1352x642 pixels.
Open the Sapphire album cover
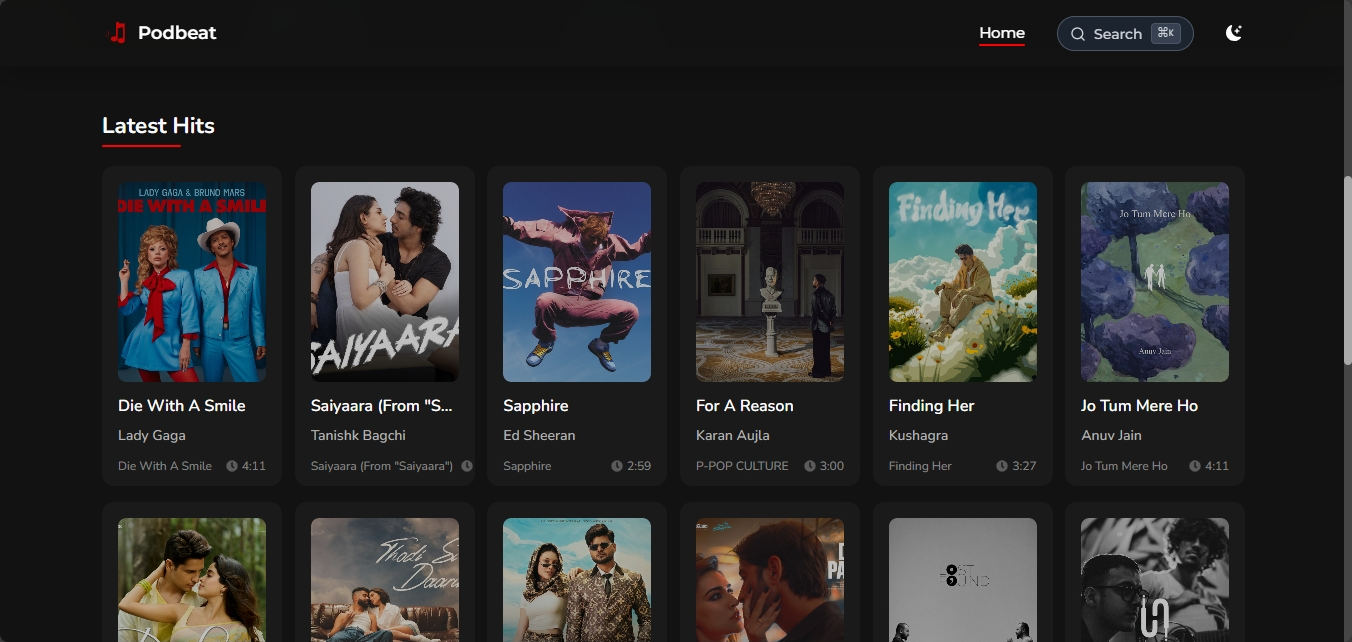click(x=577, y=282)
